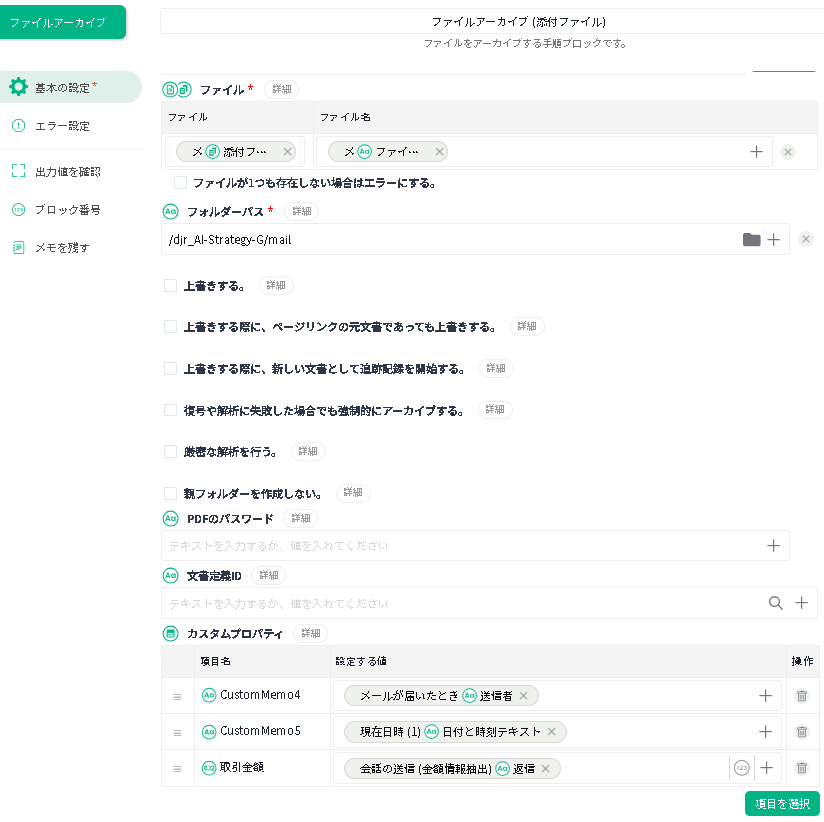The width and height of the screenshot is (824, 822).
Task: Click the plus icon in PDFのパスワード field
Action: click(773, 546)
